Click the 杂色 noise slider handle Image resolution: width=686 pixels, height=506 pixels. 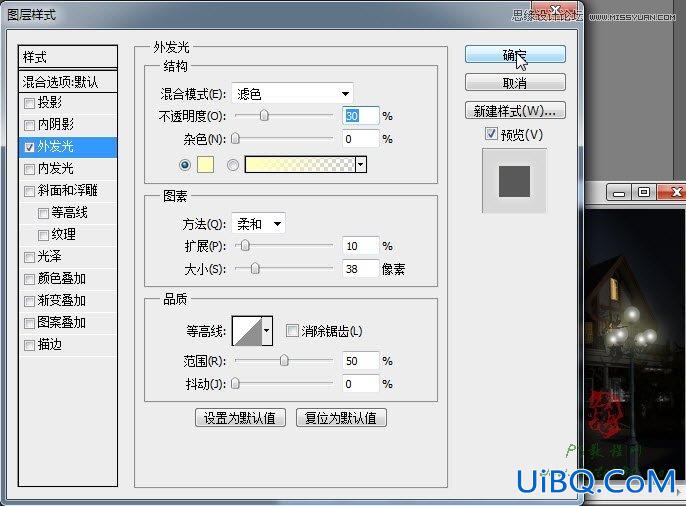coord(235,138)
